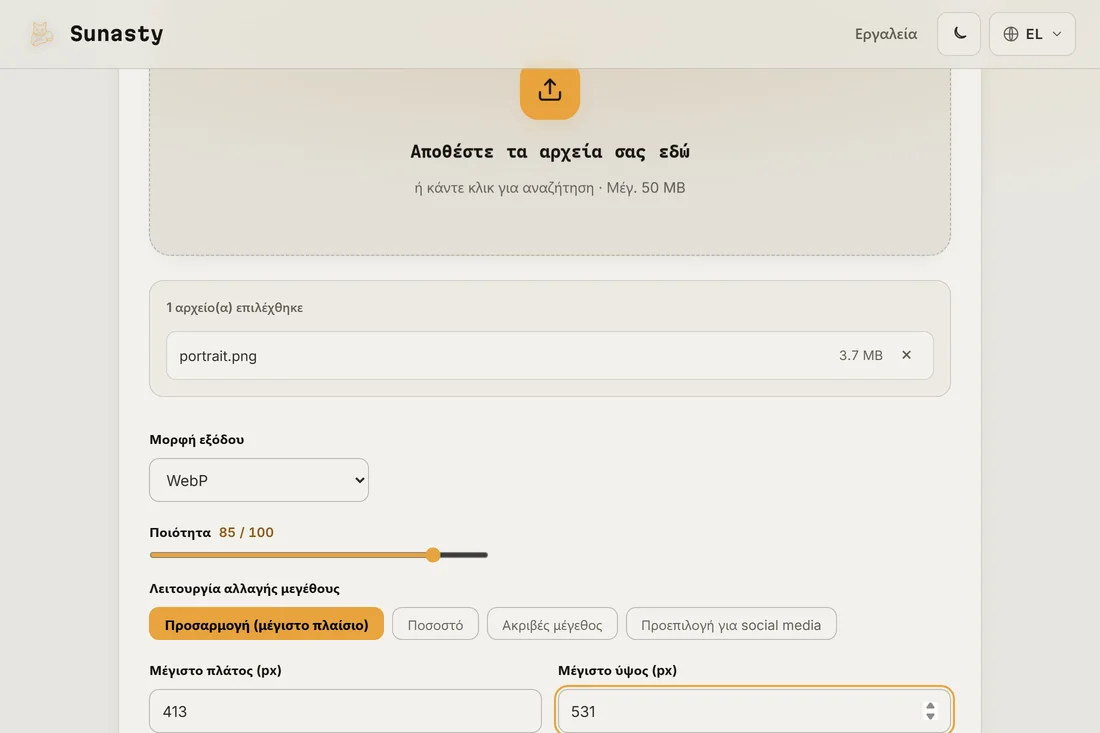Click the 85 / 100 quality value
Viewport: 1100px width, 733px height.
tap(246, 532)
